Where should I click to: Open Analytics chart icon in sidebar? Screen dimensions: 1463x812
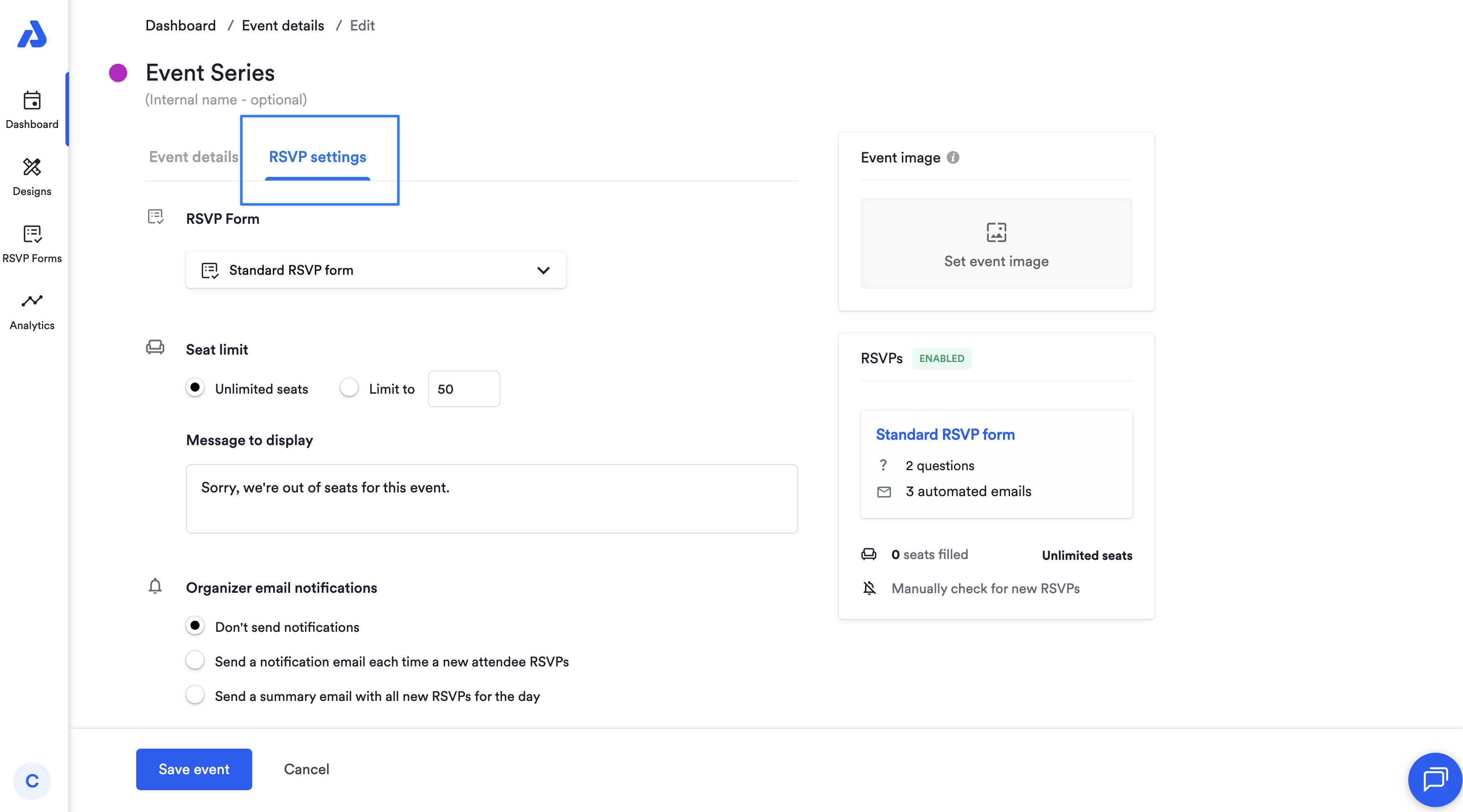[32, 301]
